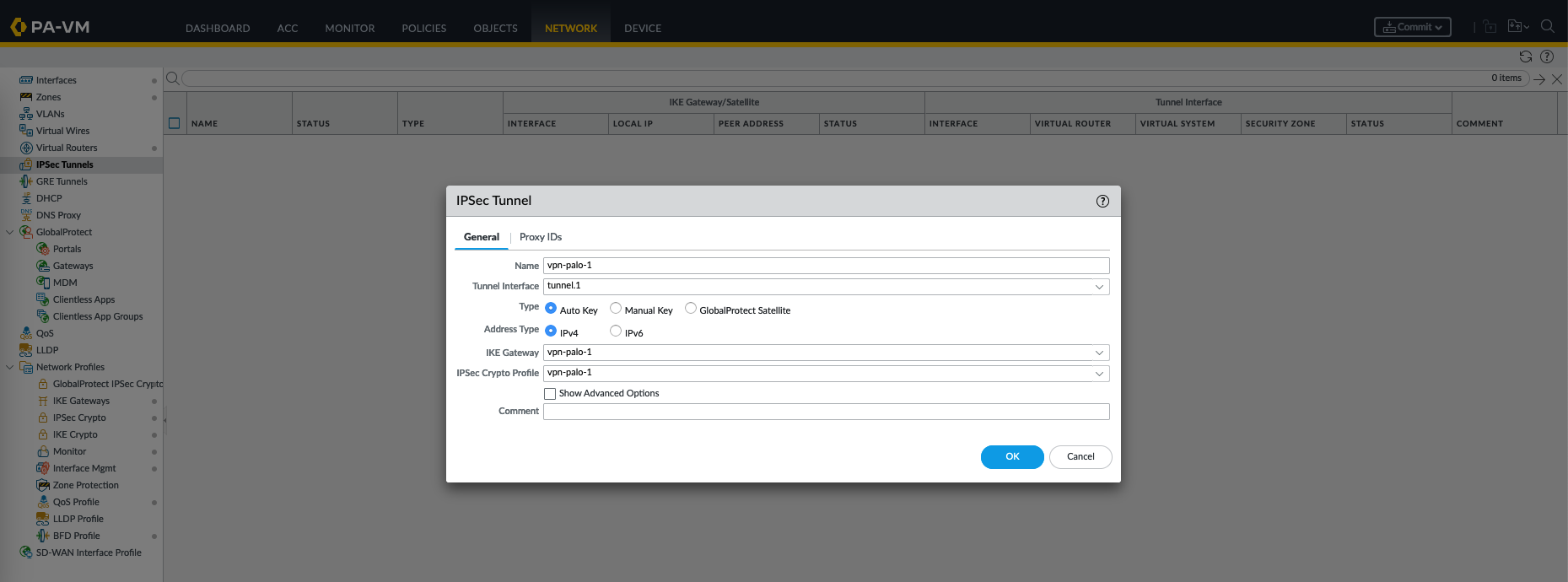
Task: Clear the filter with the X icon
Action: (x=1557, y=79)
